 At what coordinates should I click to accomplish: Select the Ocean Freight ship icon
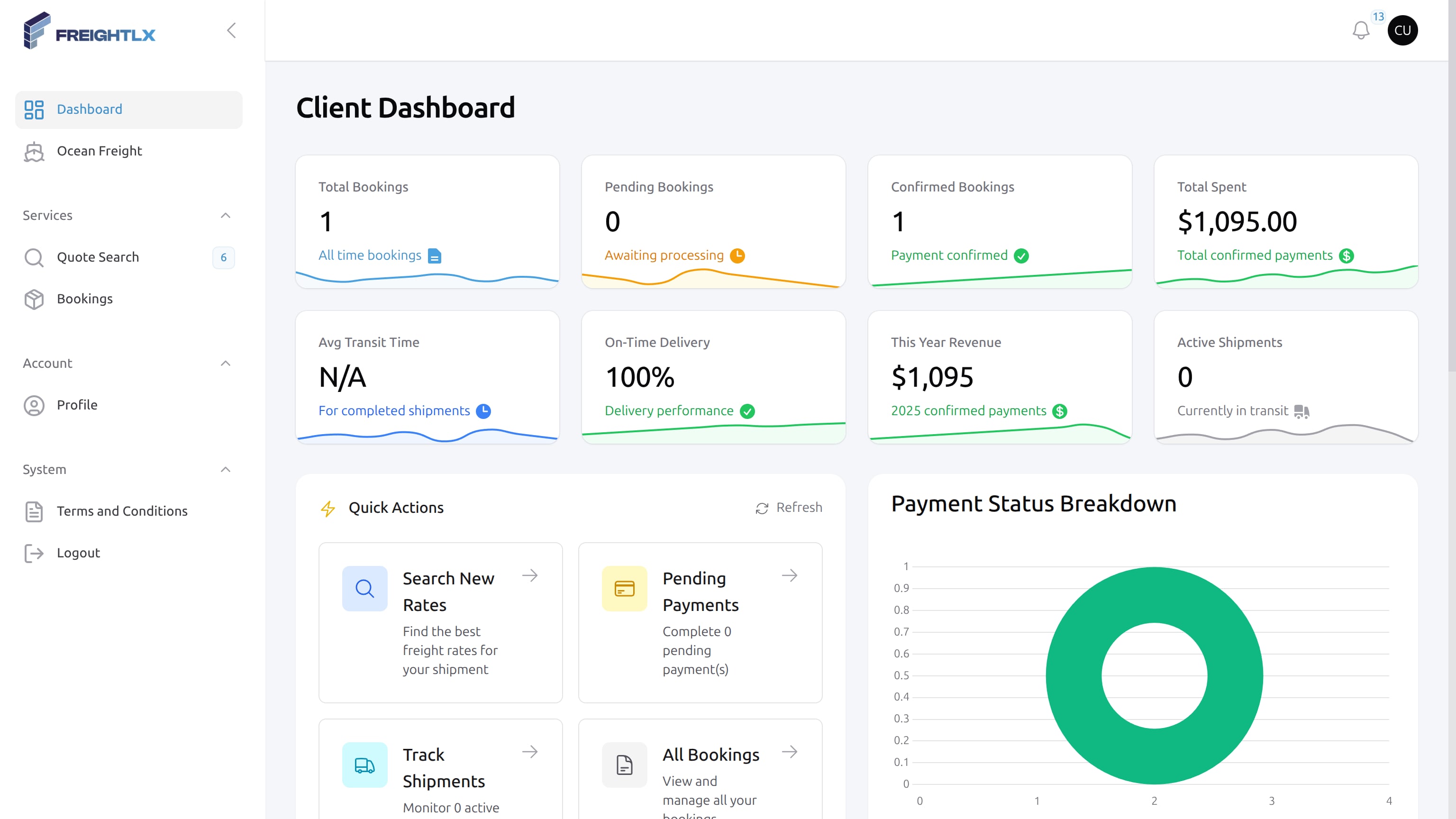[x=34, y=152]
